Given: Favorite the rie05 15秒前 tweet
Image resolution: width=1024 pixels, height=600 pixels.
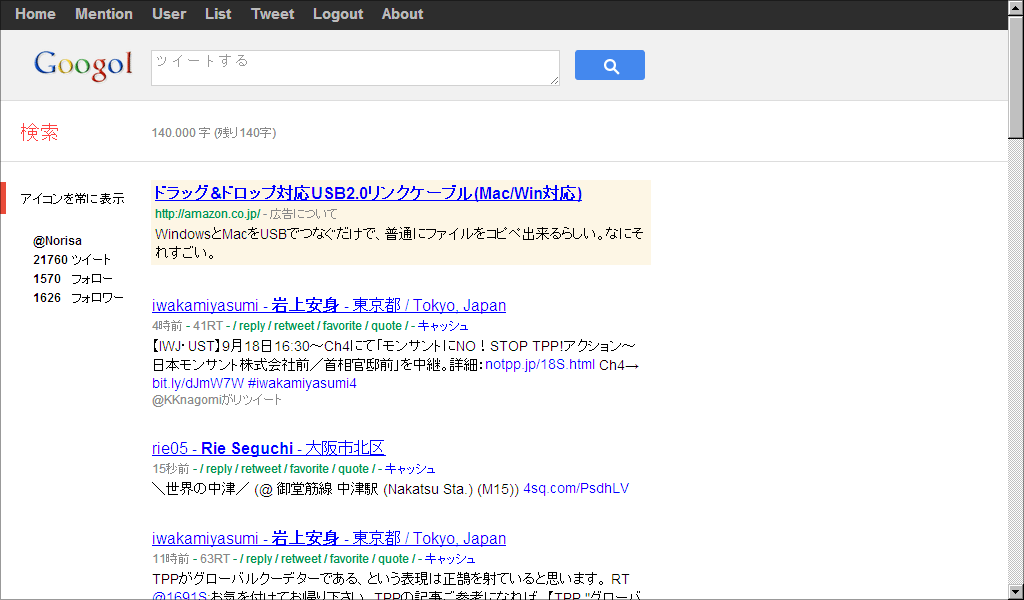Looking at the screenshot, I should 309,469.
